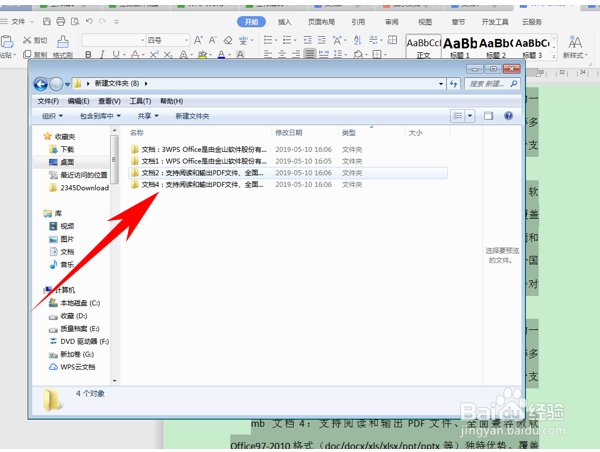Click the clear formatting eraser icon
Viewport: 600px width, 452px height.
[228, 40]
